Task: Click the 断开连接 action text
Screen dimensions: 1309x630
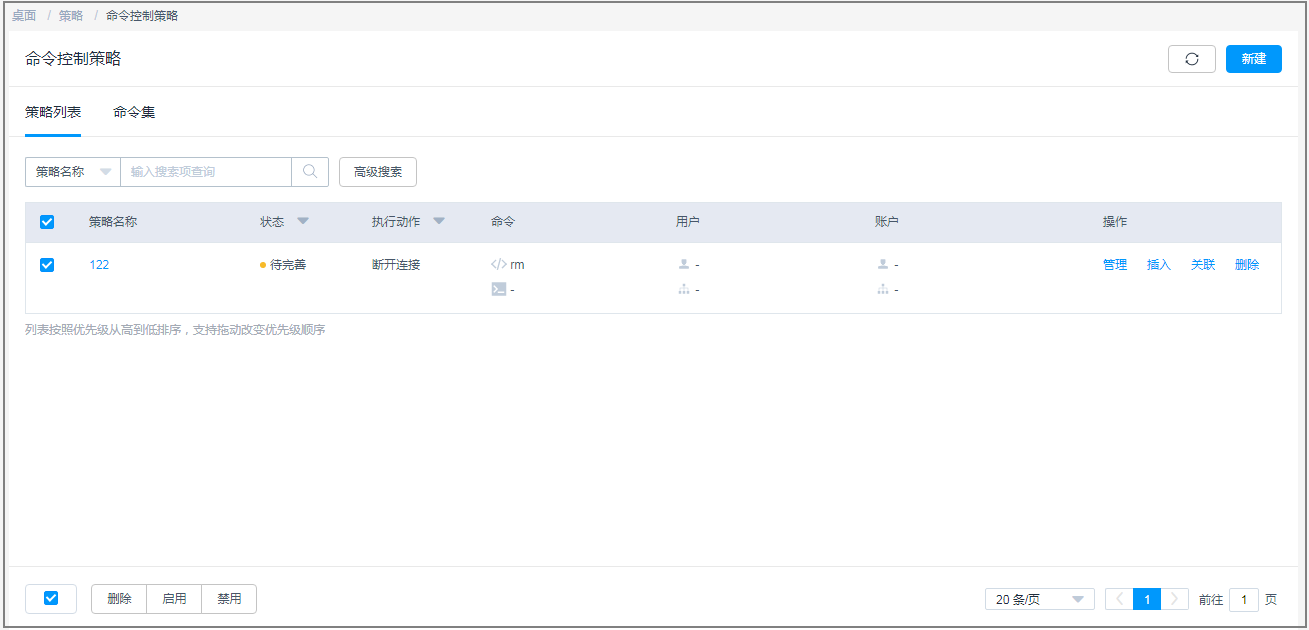Action: coord(396,265)
